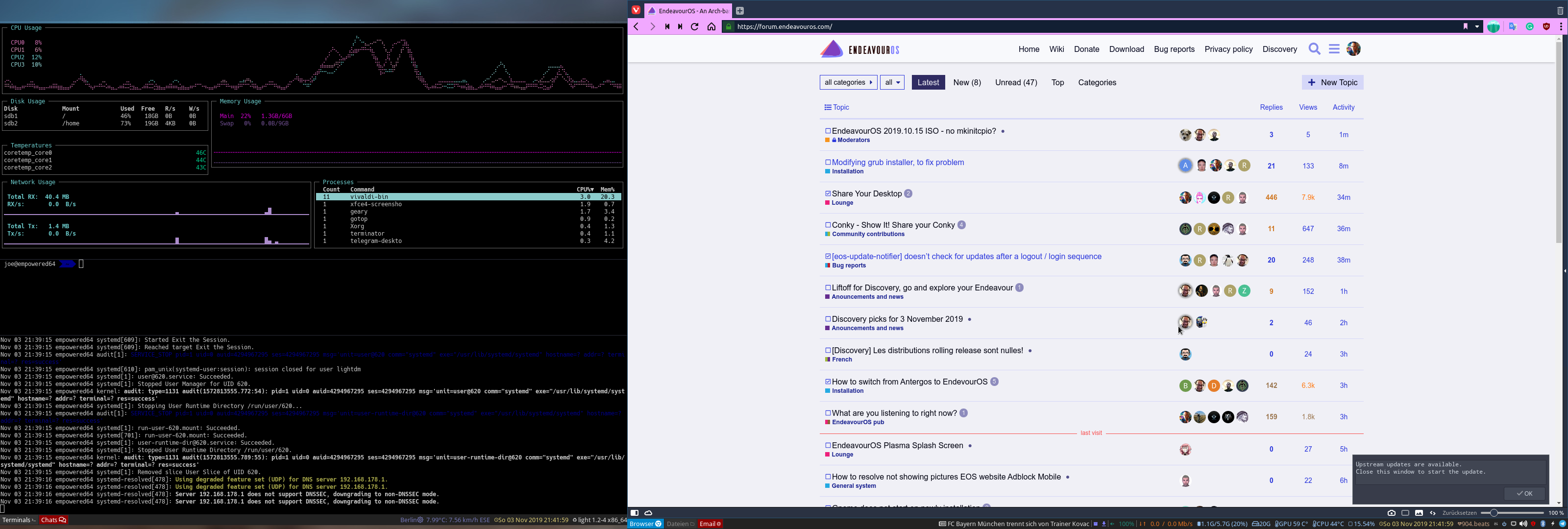Open the Top topics tab

click(1058, 83)
